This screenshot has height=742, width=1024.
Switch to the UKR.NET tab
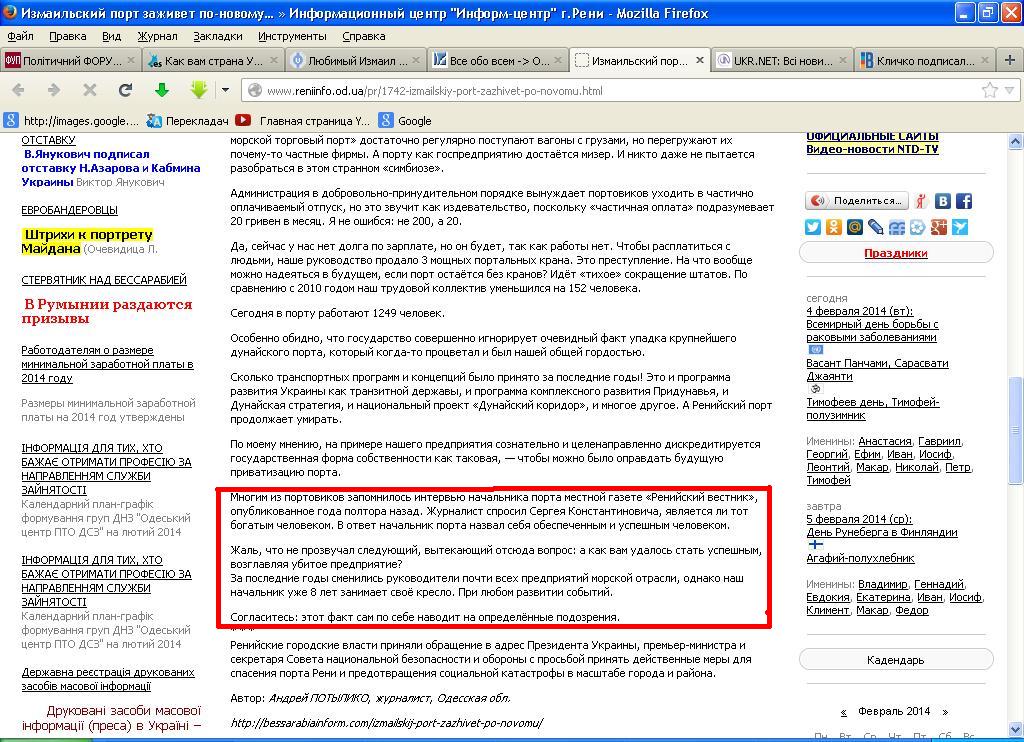pos(782,61)
